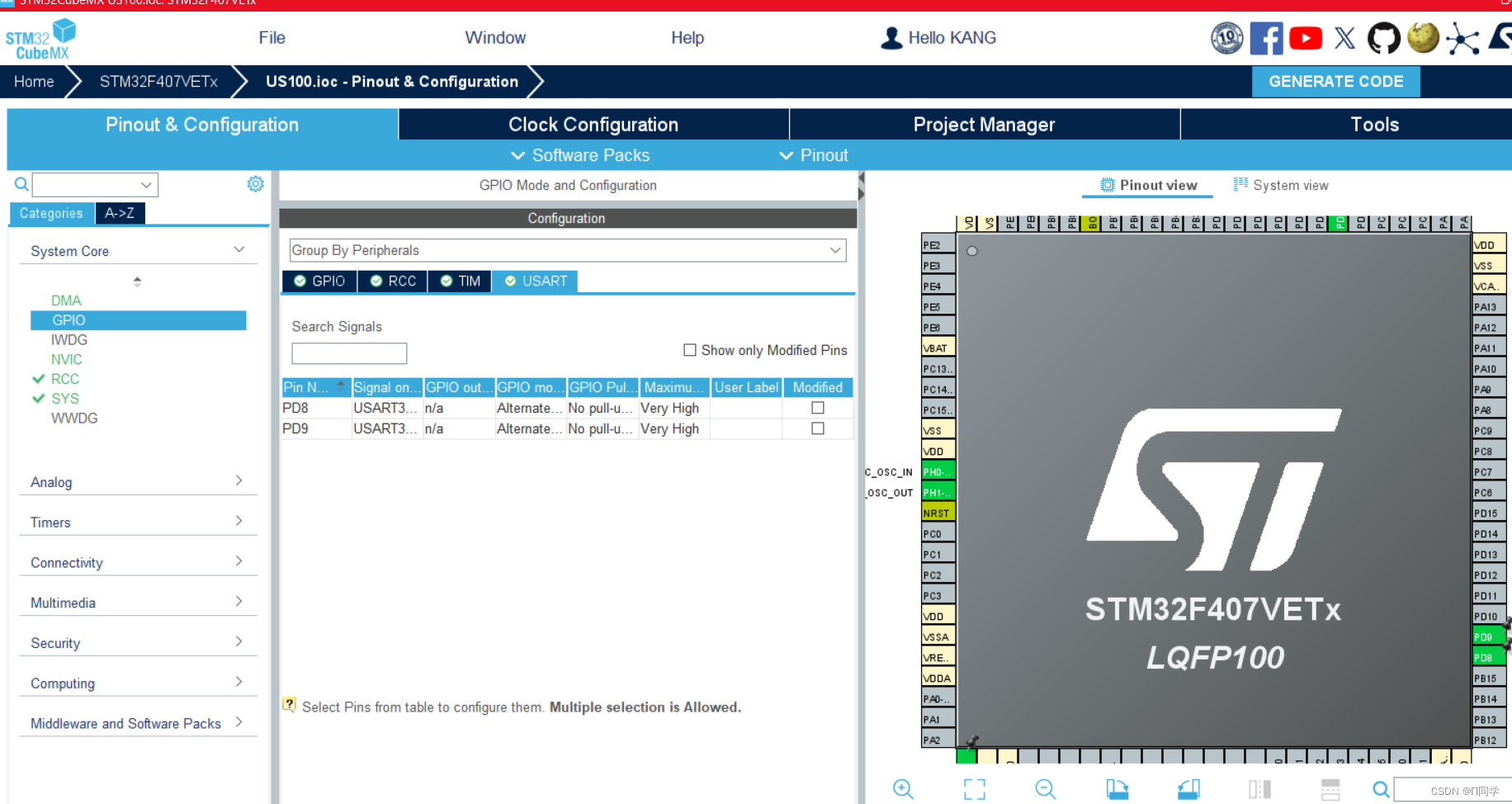Expand the Connectivity category
Image resolution: width=1512 pixels, height=804 pixels.
(138, 563)
